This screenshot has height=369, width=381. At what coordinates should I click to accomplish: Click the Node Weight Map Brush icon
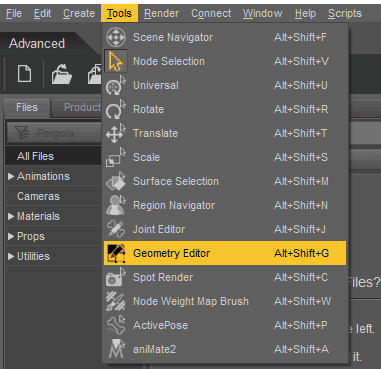point(116,301)
